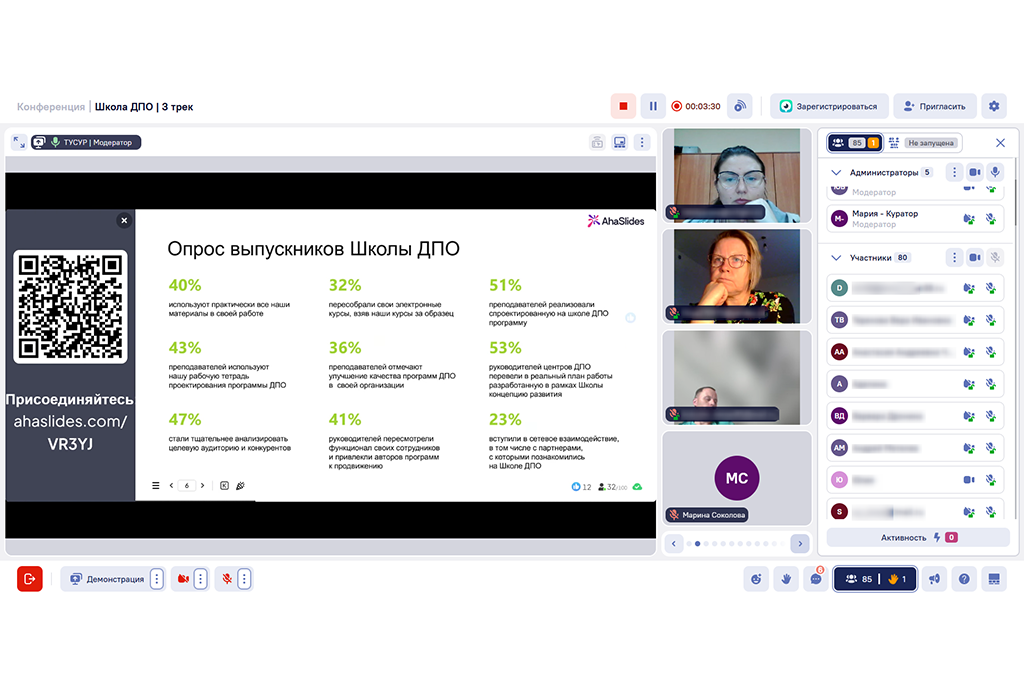Screen dimensions: 1024x686
Task: Collapse the Участники group
Action: 837,257
